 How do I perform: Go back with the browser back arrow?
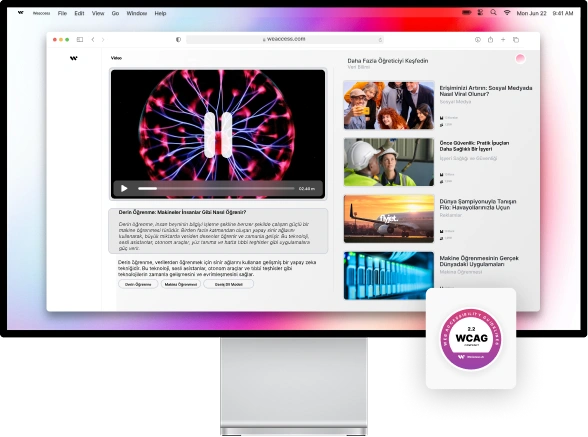tap(93, 39)
